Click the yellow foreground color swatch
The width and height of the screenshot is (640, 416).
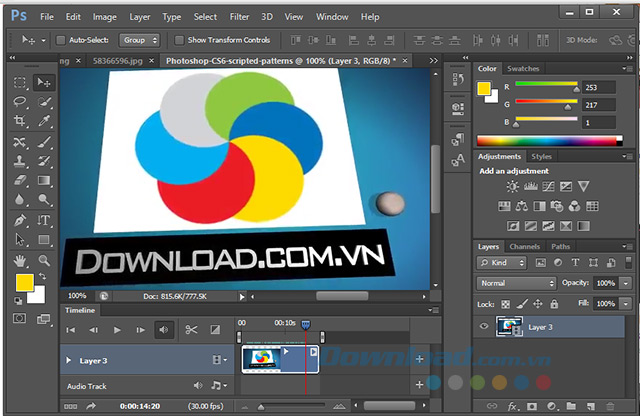coord(25,283)
